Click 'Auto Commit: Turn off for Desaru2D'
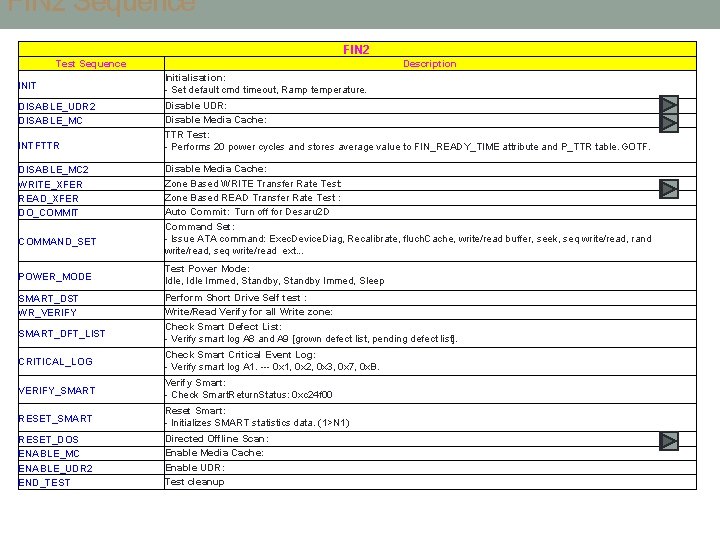 click(248, 212)
